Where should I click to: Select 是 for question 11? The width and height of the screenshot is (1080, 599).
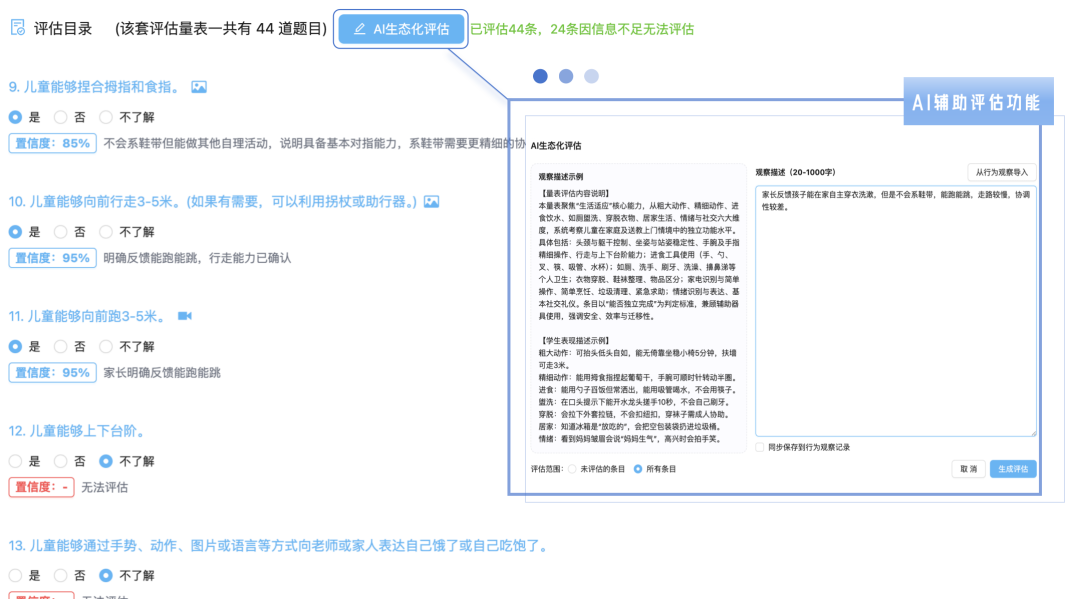click(x=15, y=346)
